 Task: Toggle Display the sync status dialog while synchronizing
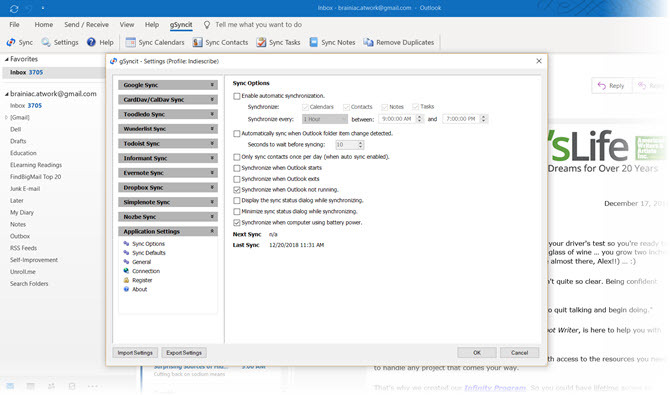[237, 200]
